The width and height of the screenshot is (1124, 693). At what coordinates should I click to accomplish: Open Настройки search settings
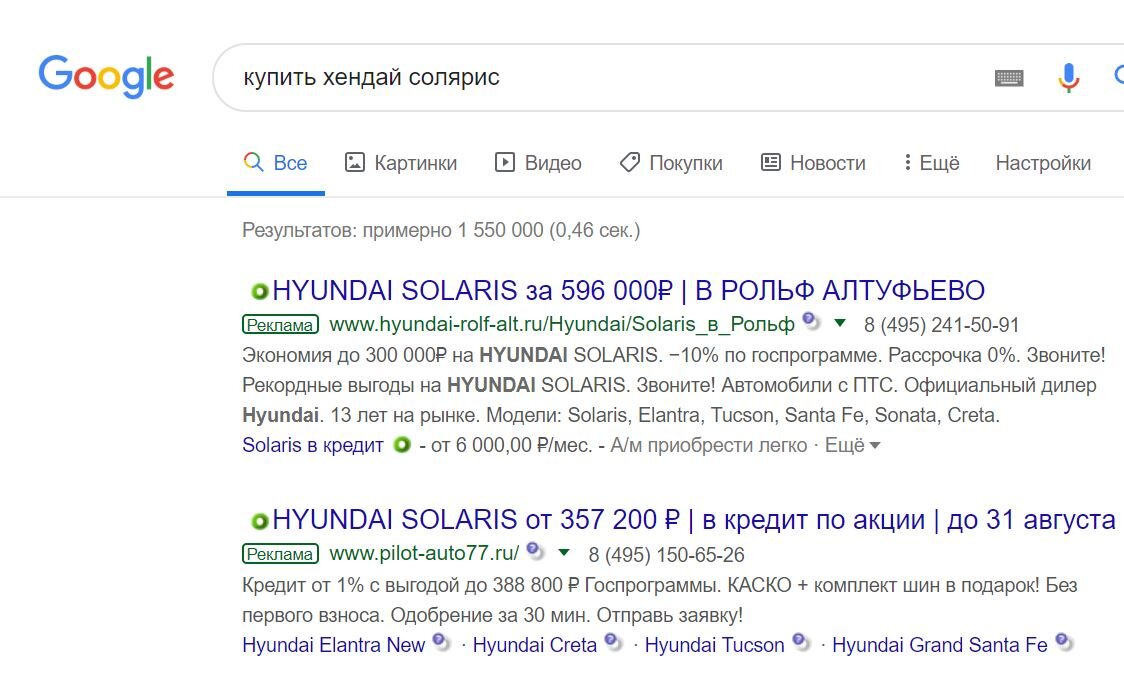[x=1043, y=163]
